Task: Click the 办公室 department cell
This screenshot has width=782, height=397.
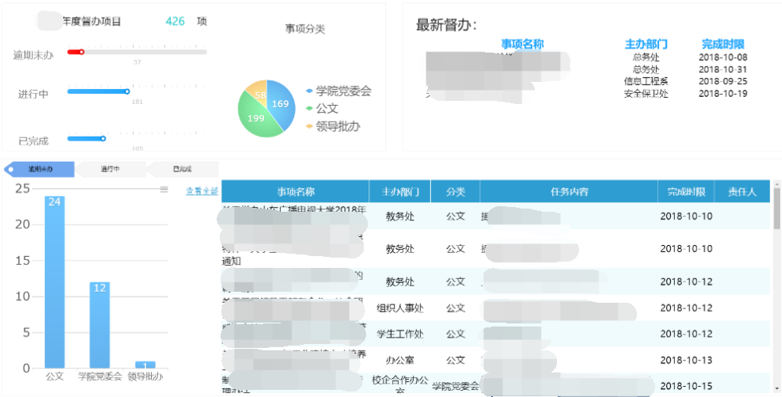Action: [400, 360]
